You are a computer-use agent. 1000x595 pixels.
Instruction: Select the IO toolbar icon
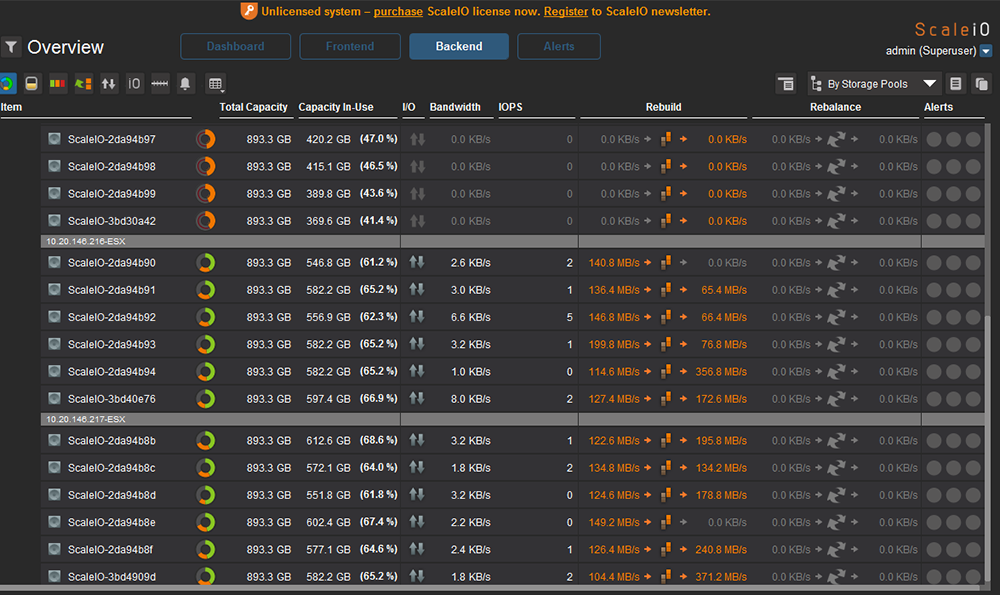tap(134, 84)
